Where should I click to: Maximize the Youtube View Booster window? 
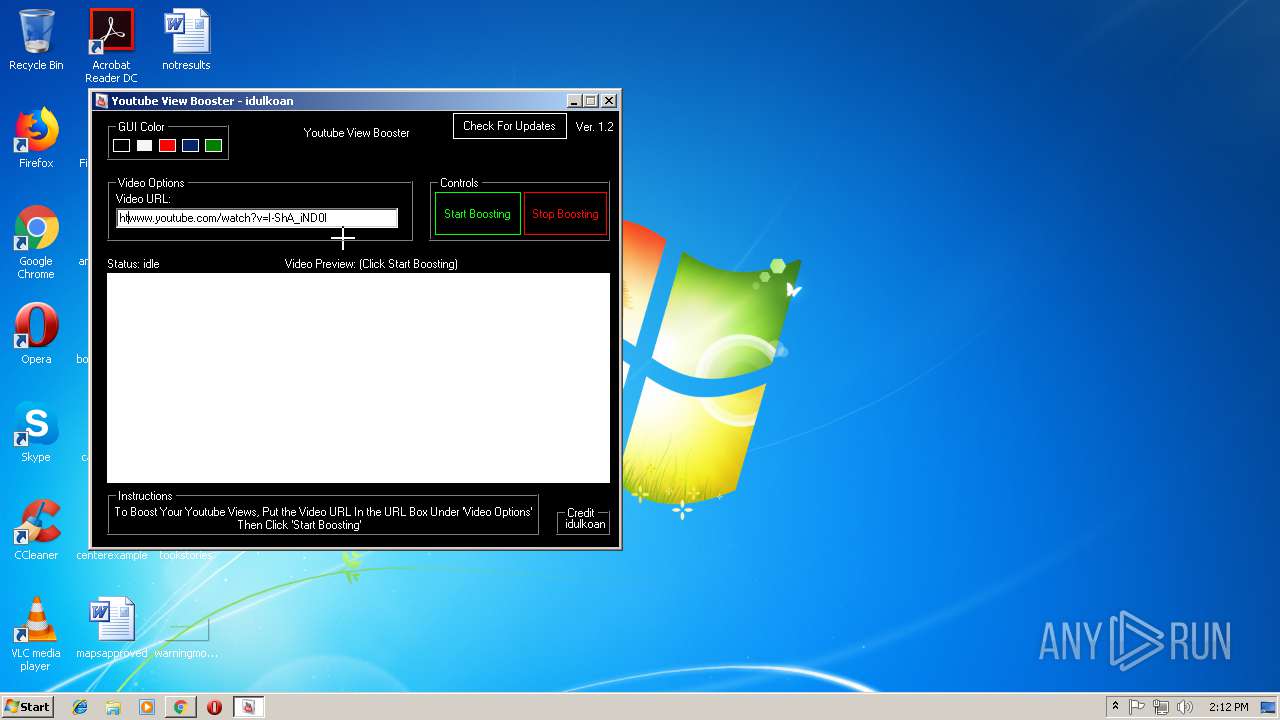pos(590,101)
